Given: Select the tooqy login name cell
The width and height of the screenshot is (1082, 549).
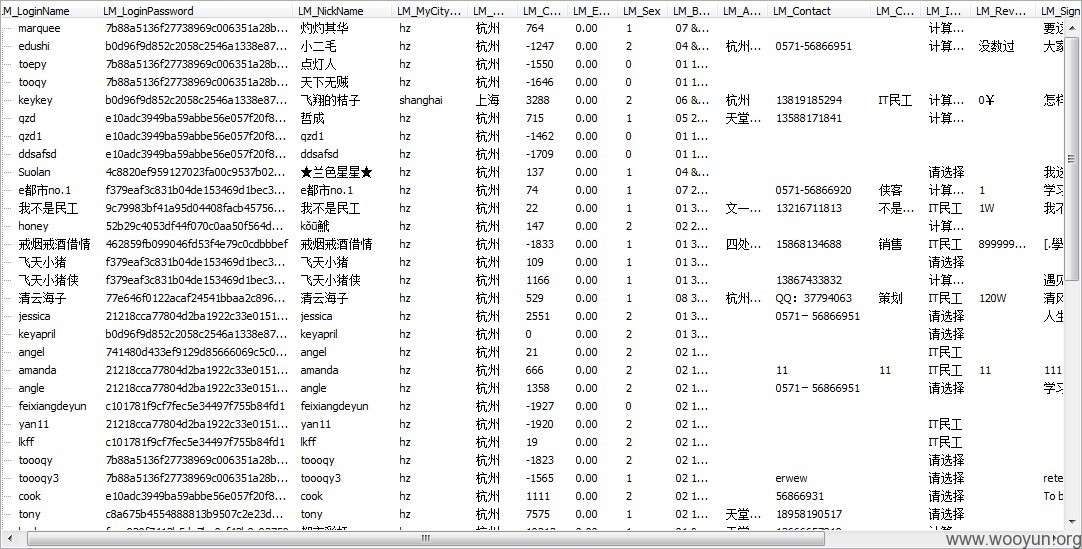Looking at the screenshot, I should pos(32,82).
